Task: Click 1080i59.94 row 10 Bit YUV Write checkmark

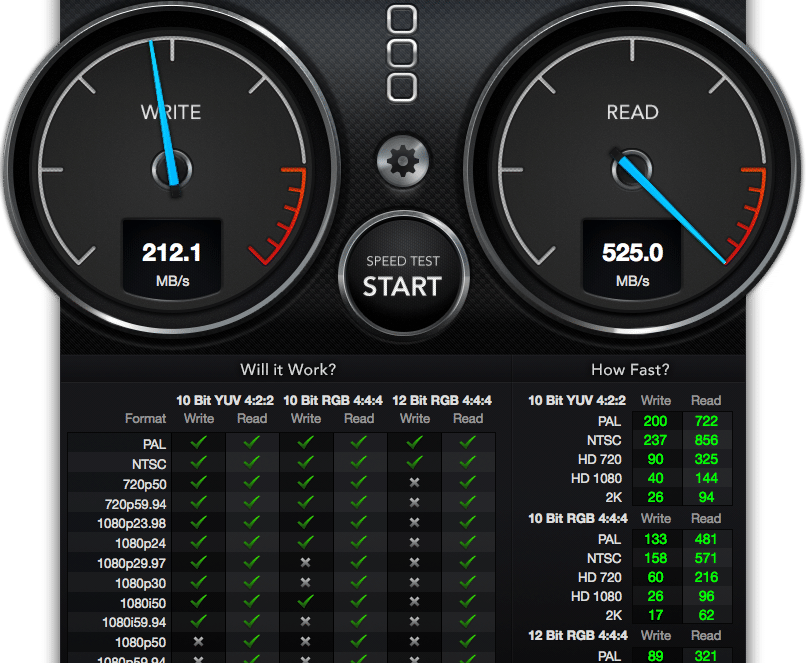Action: click(x=198, y=621)
